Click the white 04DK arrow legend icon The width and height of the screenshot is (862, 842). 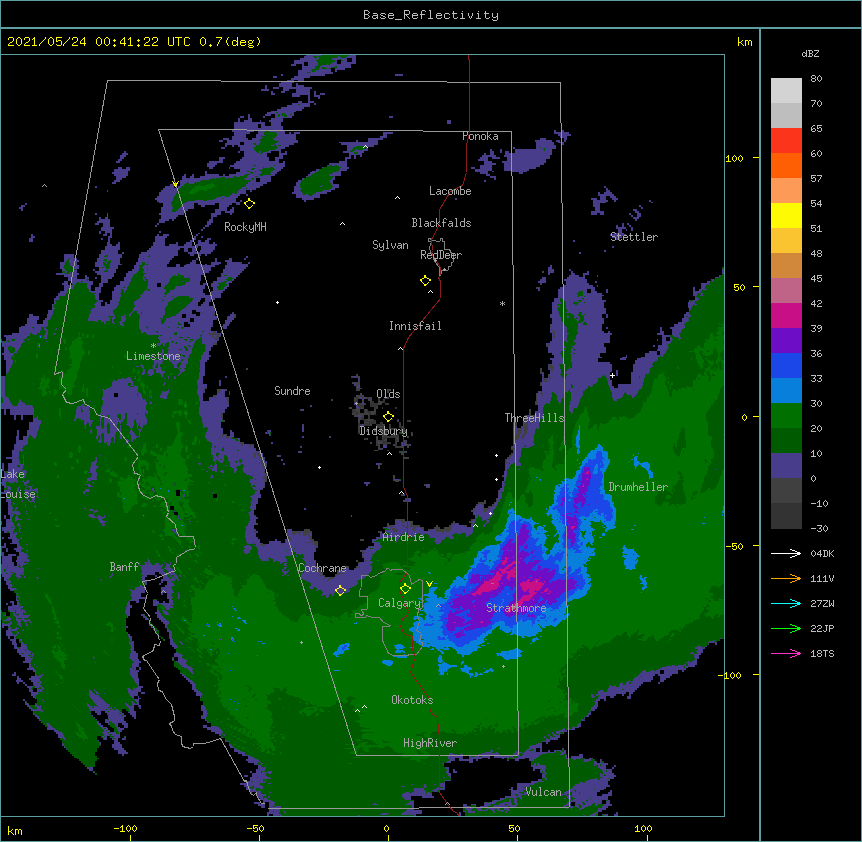pyautogui.click(x=786, y=553)
